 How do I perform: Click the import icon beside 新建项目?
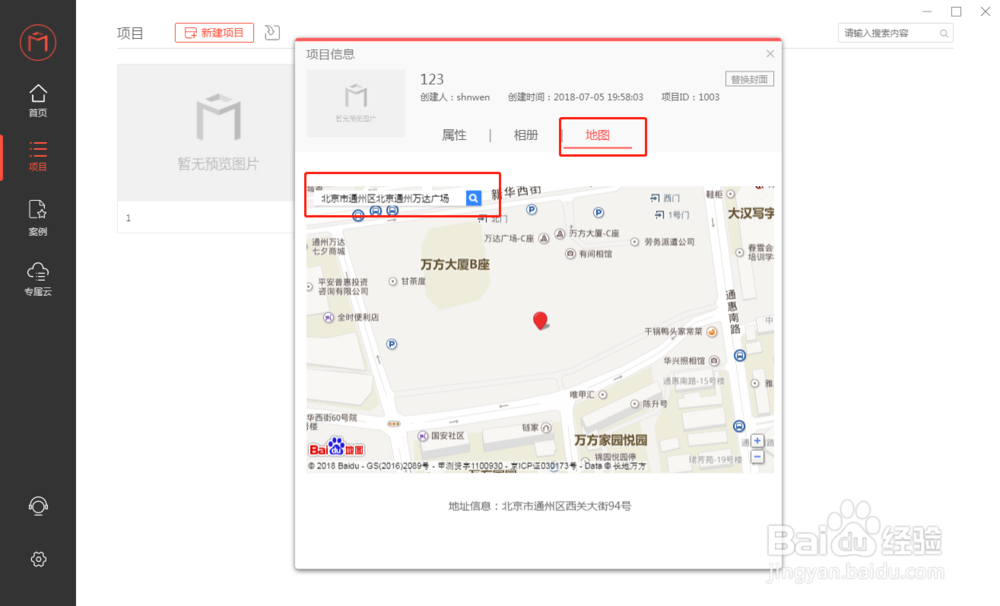point(272,32)
